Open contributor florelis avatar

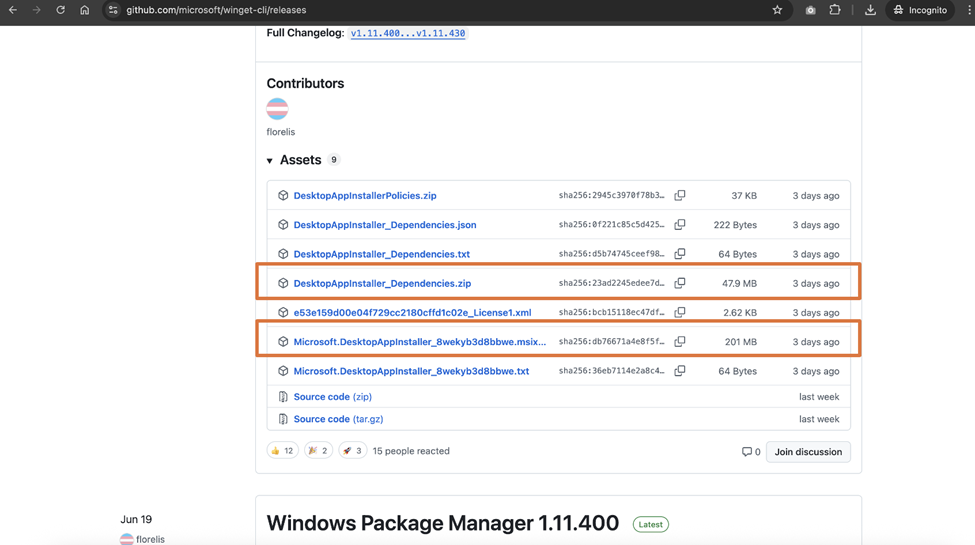click(x=277, y=109)
